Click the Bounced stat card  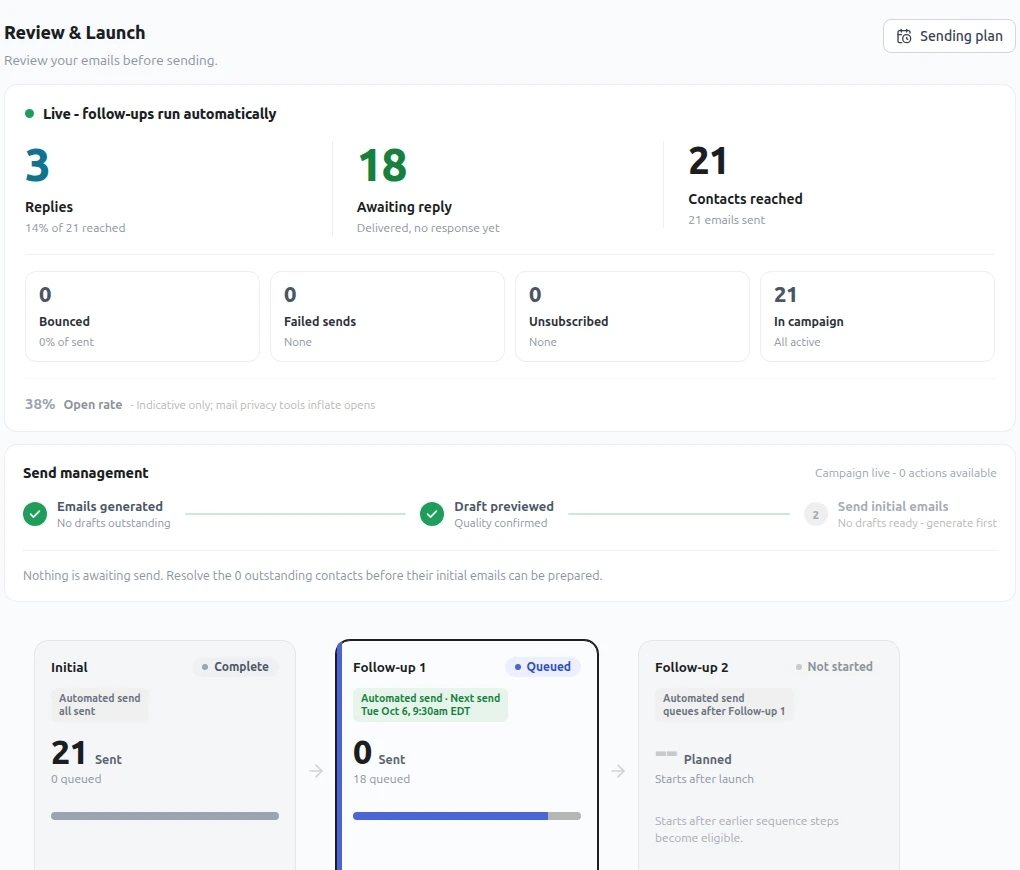pos(142,316)
